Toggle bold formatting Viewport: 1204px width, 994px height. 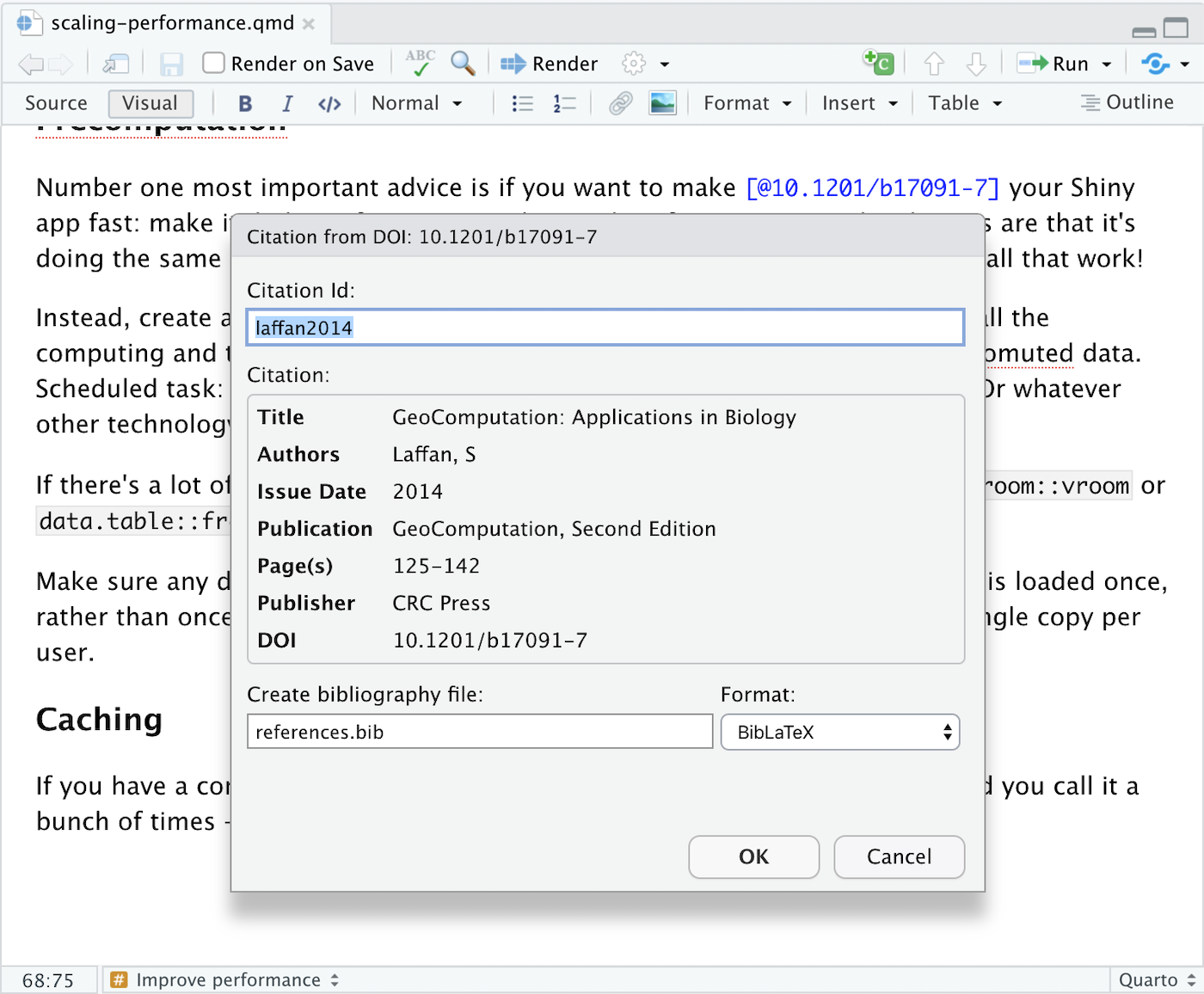pos(245,103)
